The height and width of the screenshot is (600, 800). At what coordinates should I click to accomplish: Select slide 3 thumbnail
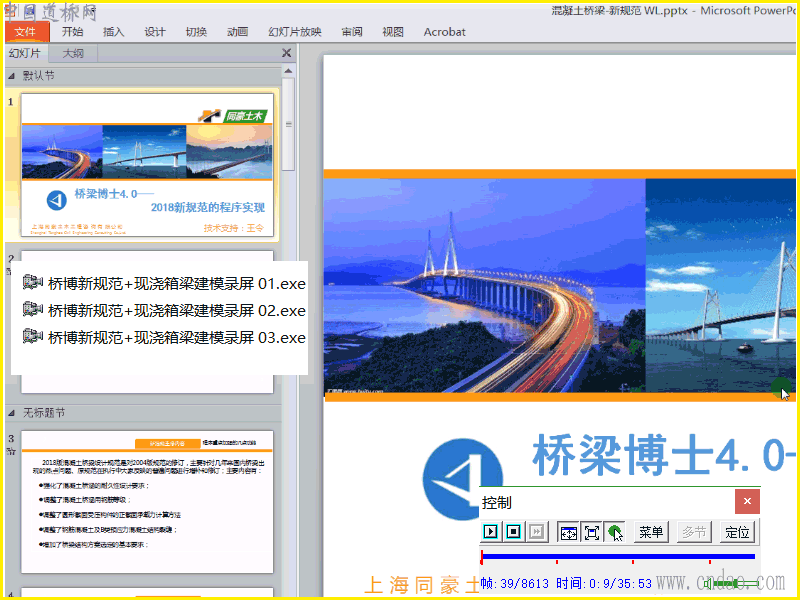tap(147, 502)
